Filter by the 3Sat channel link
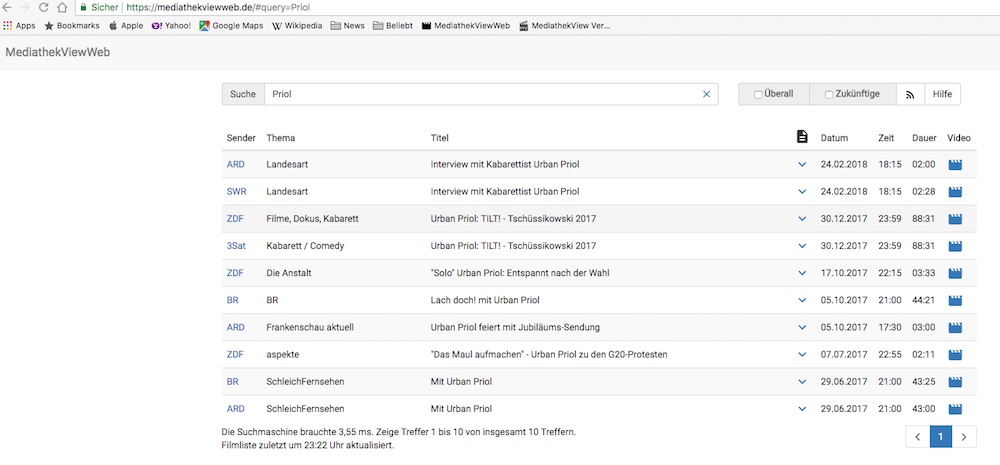Image resolution: width=1000 pixels, height=465 pixels. pyautogui.click(x=236, y=246)
